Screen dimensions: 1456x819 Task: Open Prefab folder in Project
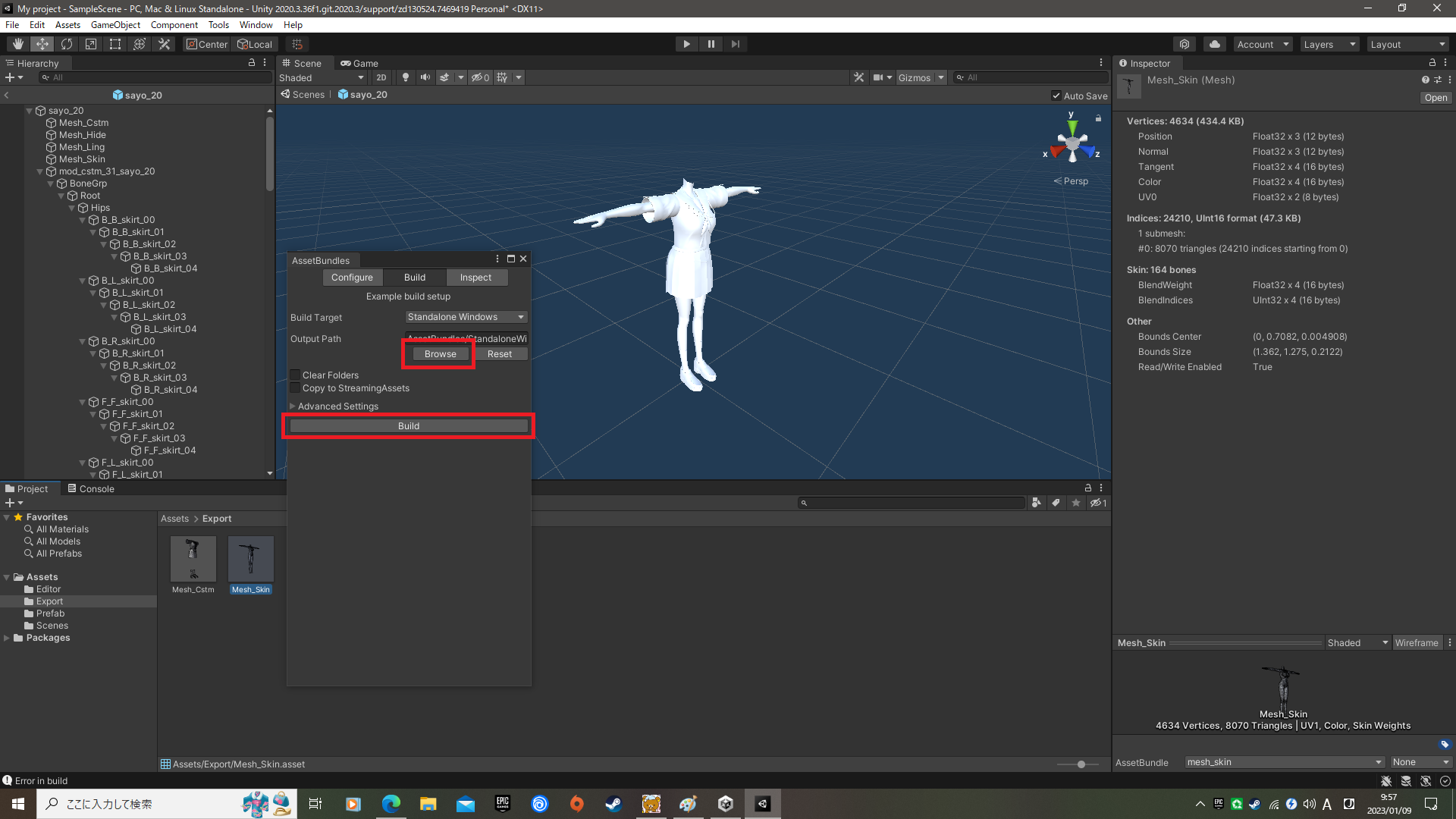click(50, 613)
